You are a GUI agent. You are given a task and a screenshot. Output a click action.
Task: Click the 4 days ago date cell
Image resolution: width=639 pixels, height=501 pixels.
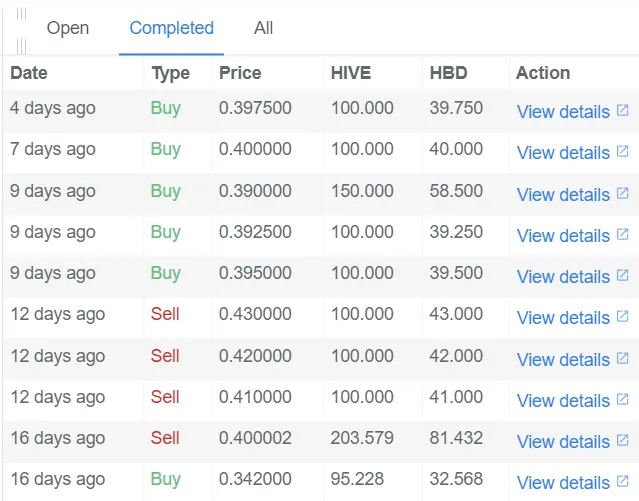tap(53, 108)
